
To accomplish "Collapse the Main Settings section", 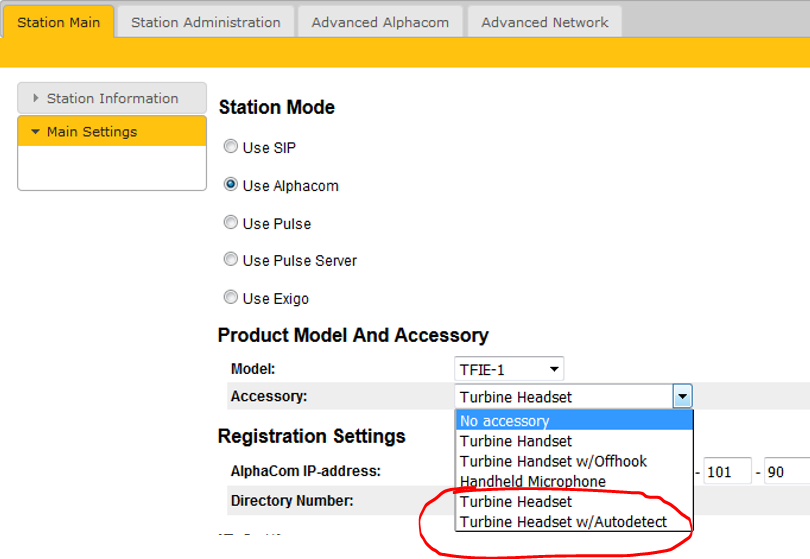I will point(92,132).
